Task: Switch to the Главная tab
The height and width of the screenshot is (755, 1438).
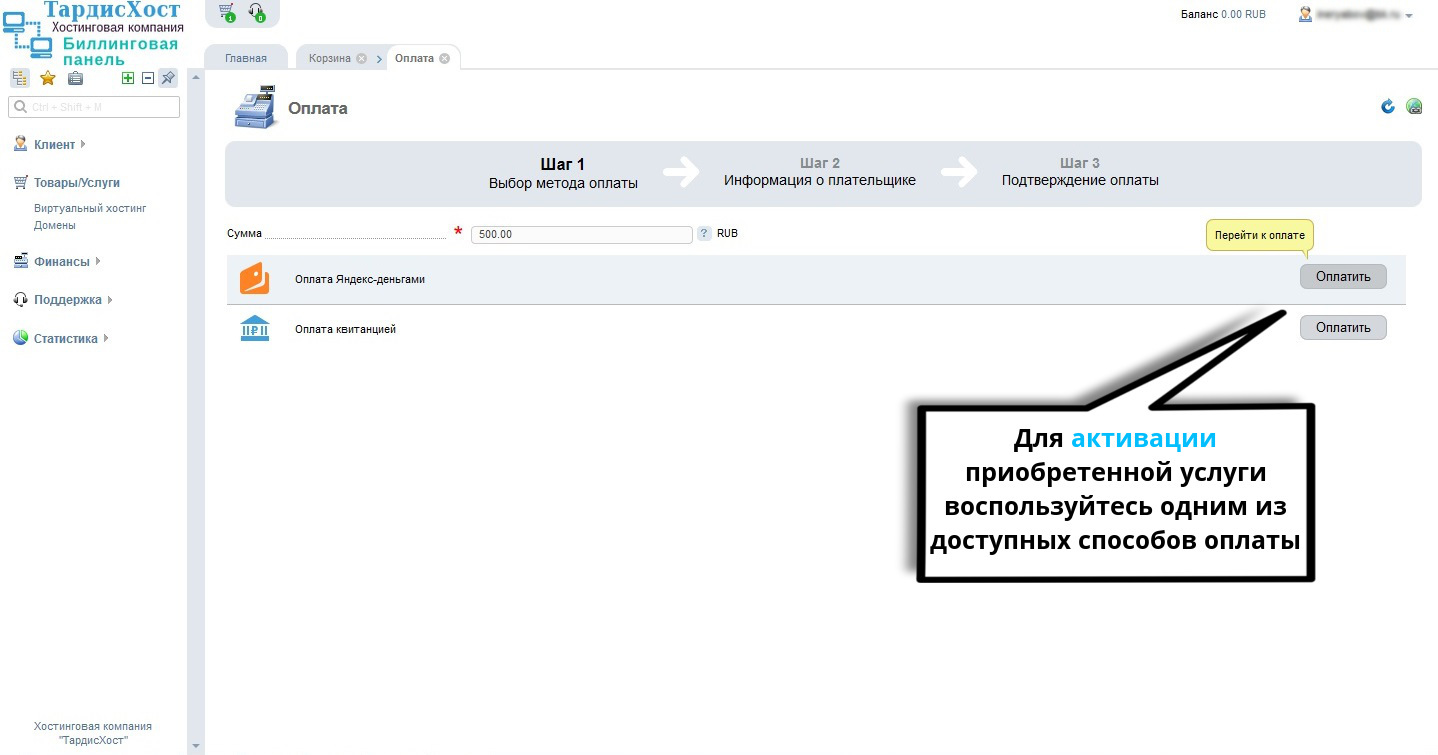Action: pos(246,58)
